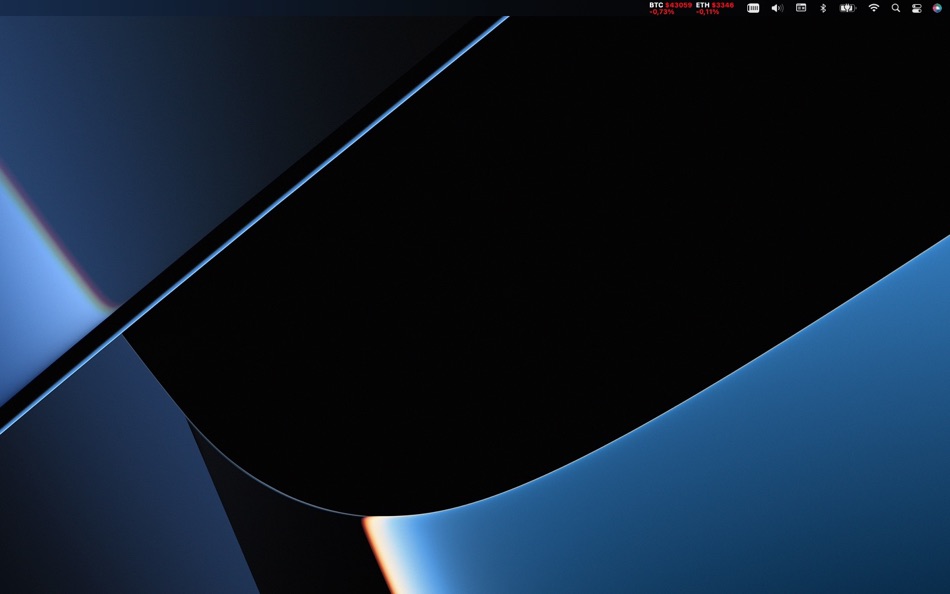Activate Siri via the colorful circle icon
Screen dimensions: 950x594
pyautogui.click(x=937, y=8)
